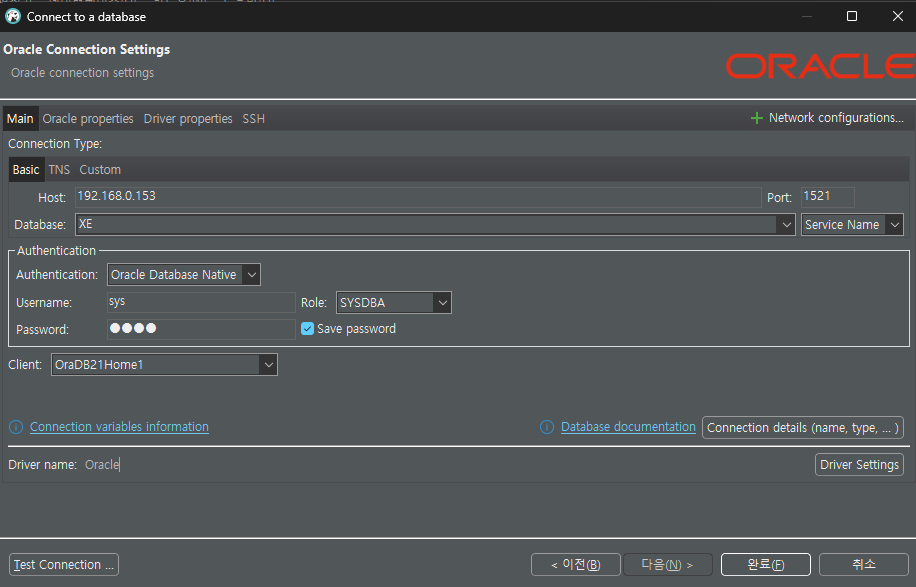Click the 다음(N) next button
916x587 pixels.
pyautogui.click(x=668, y=565)
